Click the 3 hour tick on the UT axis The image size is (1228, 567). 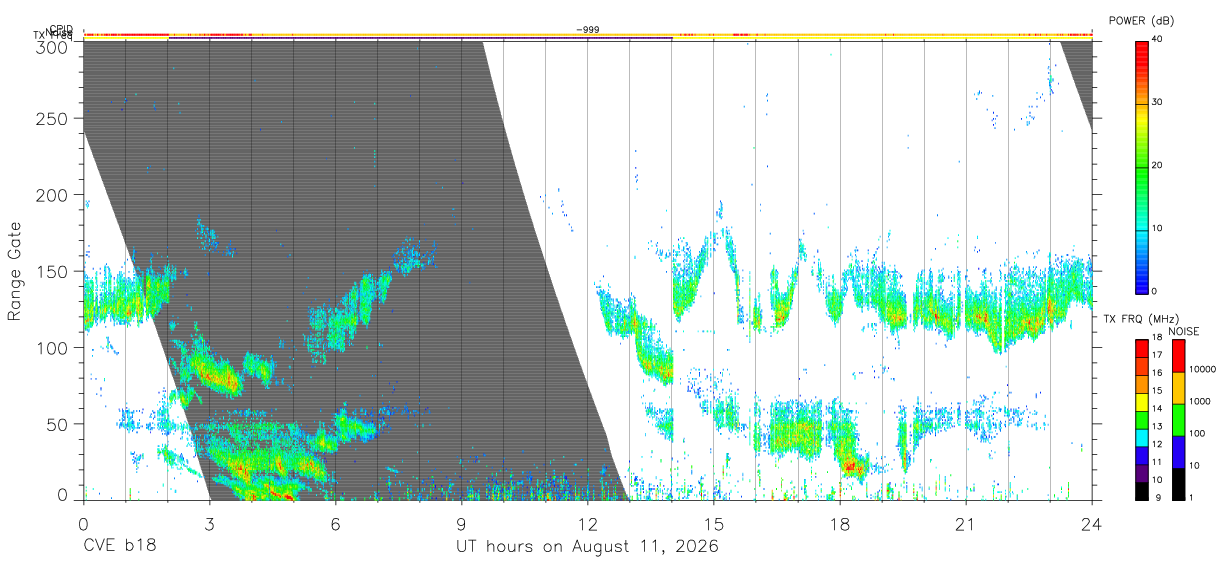point(209,524)
